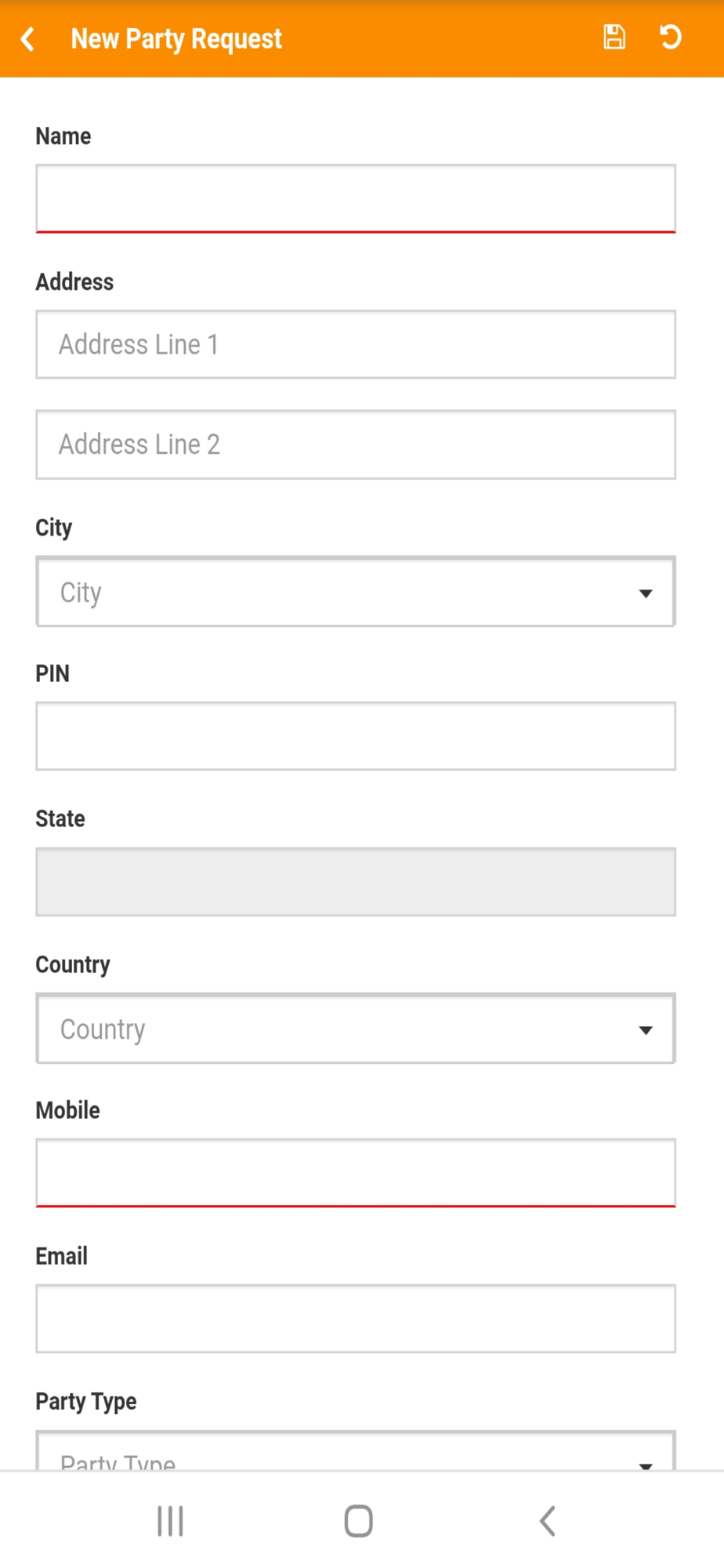
Task: Save the party request via floppy icon
Action: tap(614, 37)
